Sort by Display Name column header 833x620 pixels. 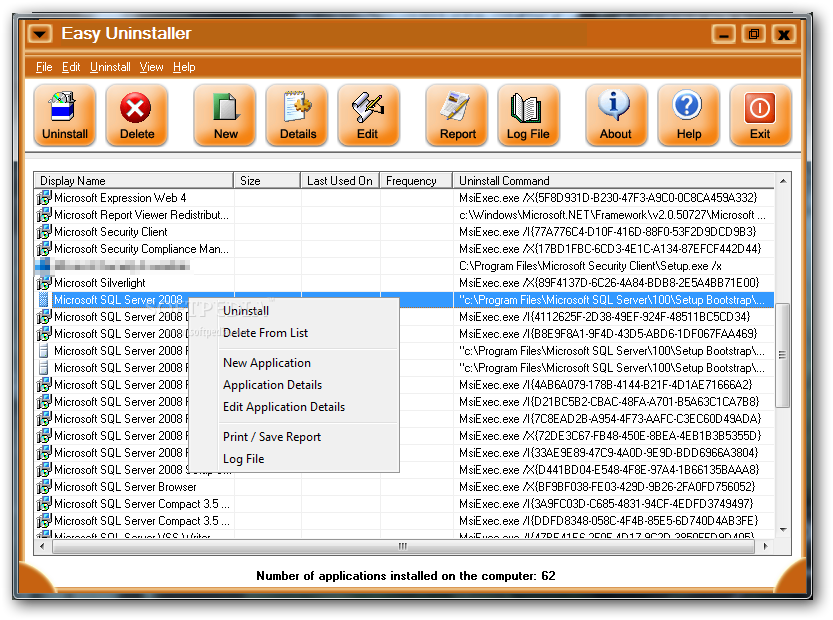click(x=134, y=181)
